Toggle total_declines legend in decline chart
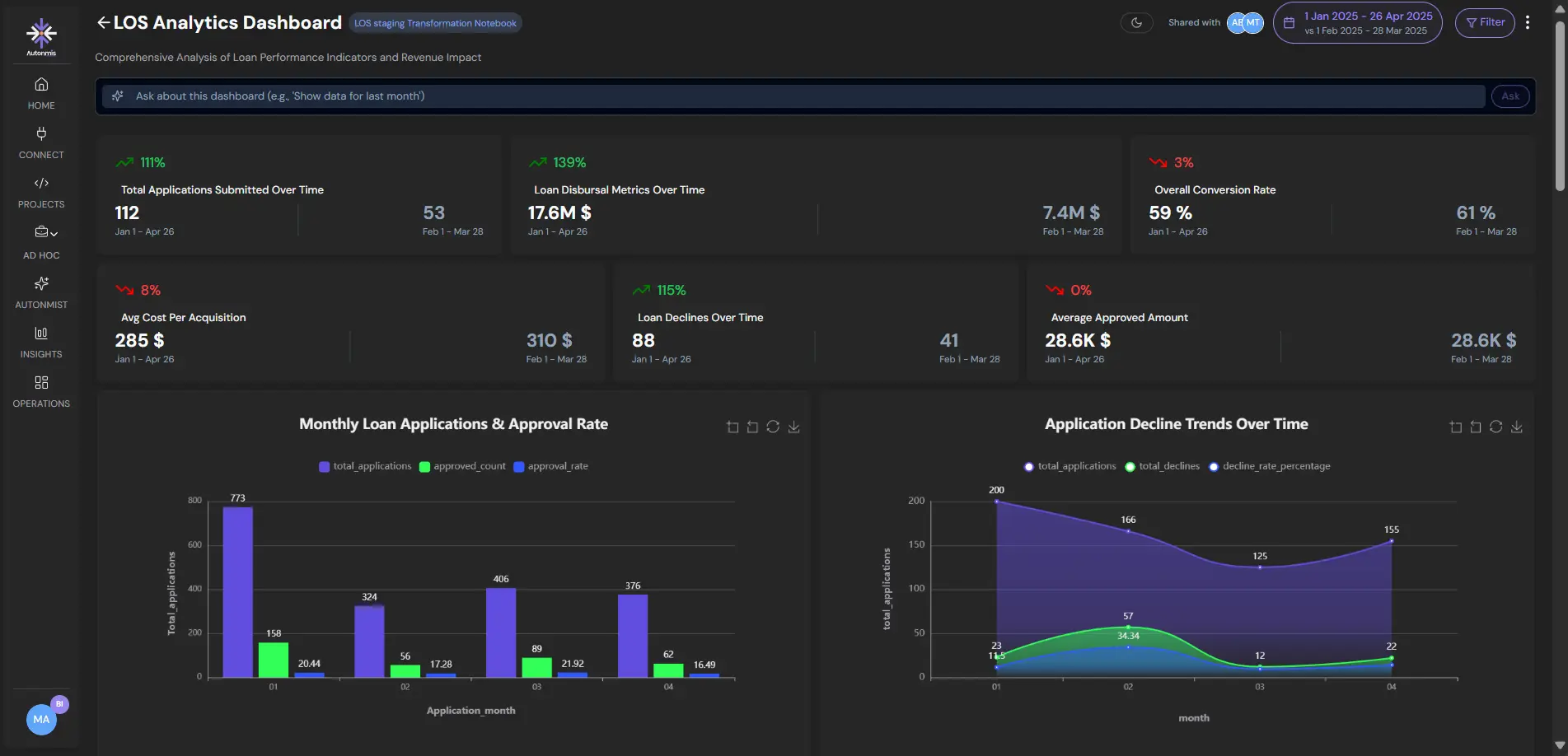The width and height of the screenshot is (1568, 756). 1162,466
